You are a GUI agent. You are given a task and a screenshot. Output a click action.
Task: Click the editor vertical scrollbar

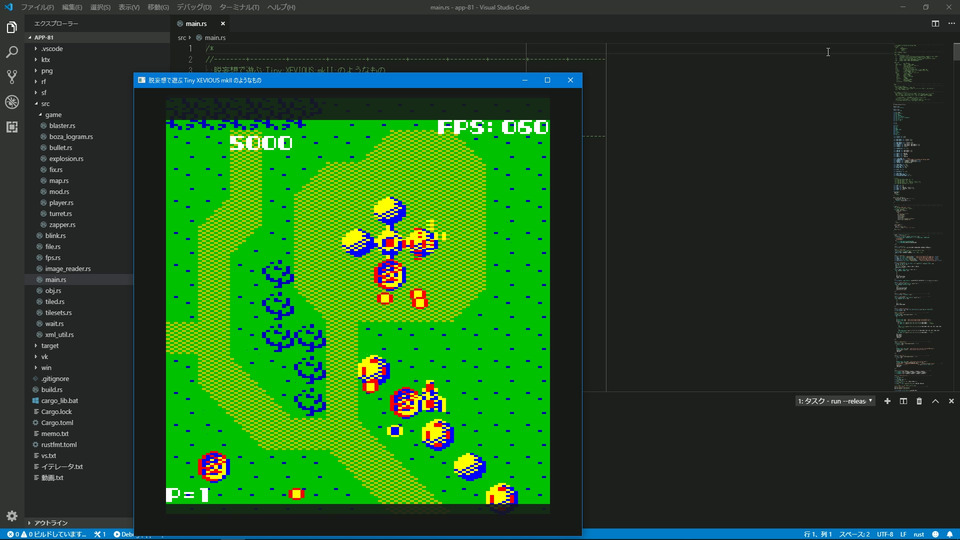click(956, 51)
